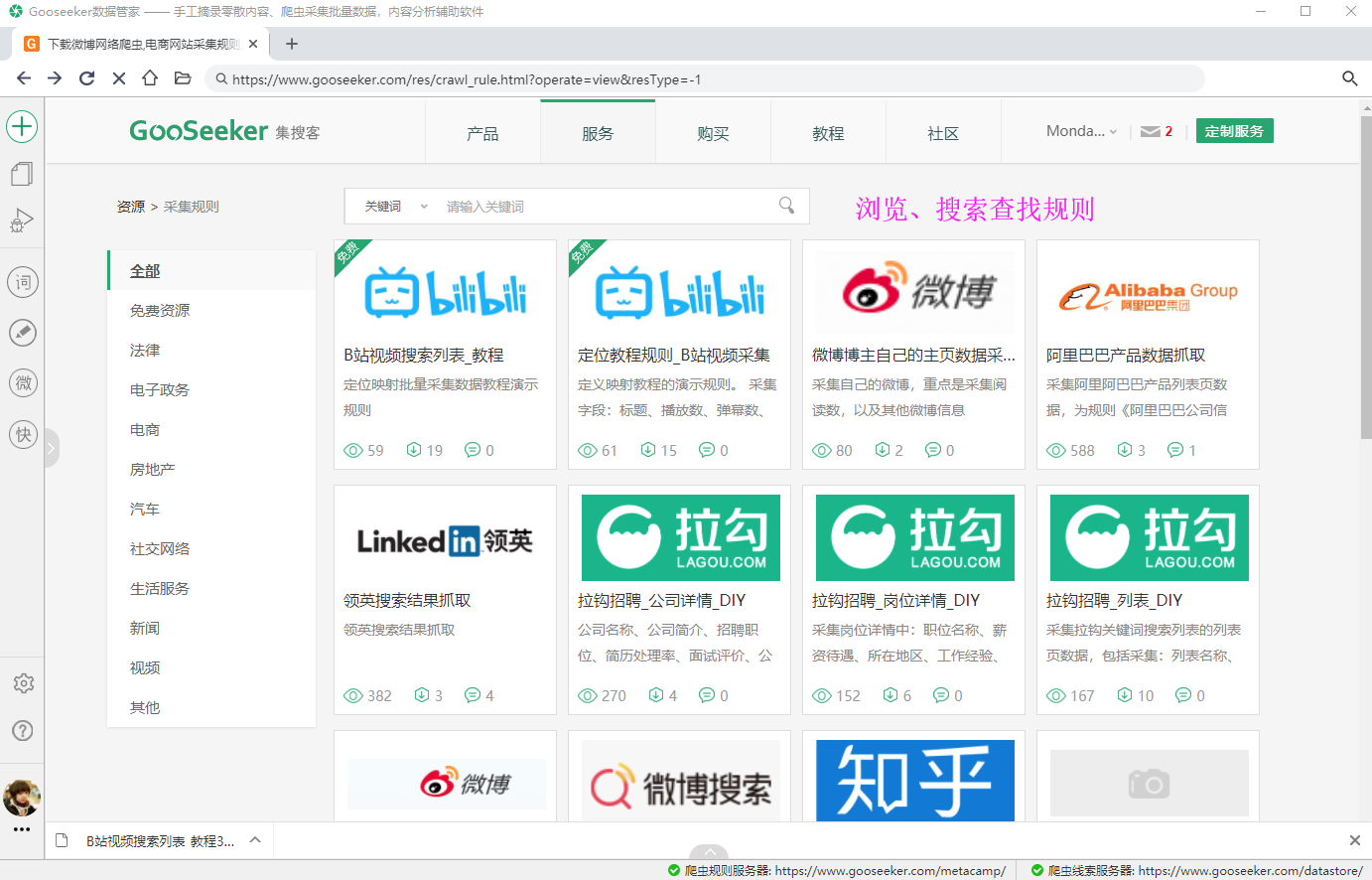
Task: Click the pencil edit circle icon in sidebar
Action: click(x=23, y=333)
